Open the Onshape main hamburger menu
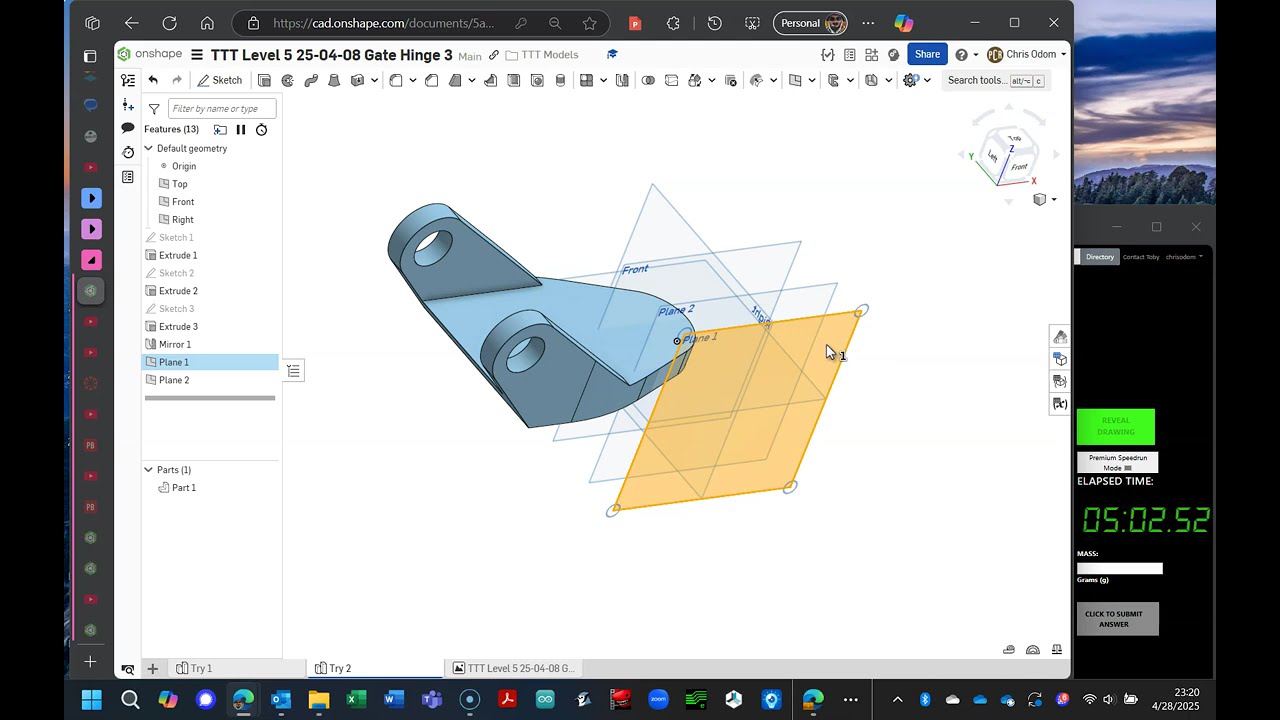 (197, 55)
